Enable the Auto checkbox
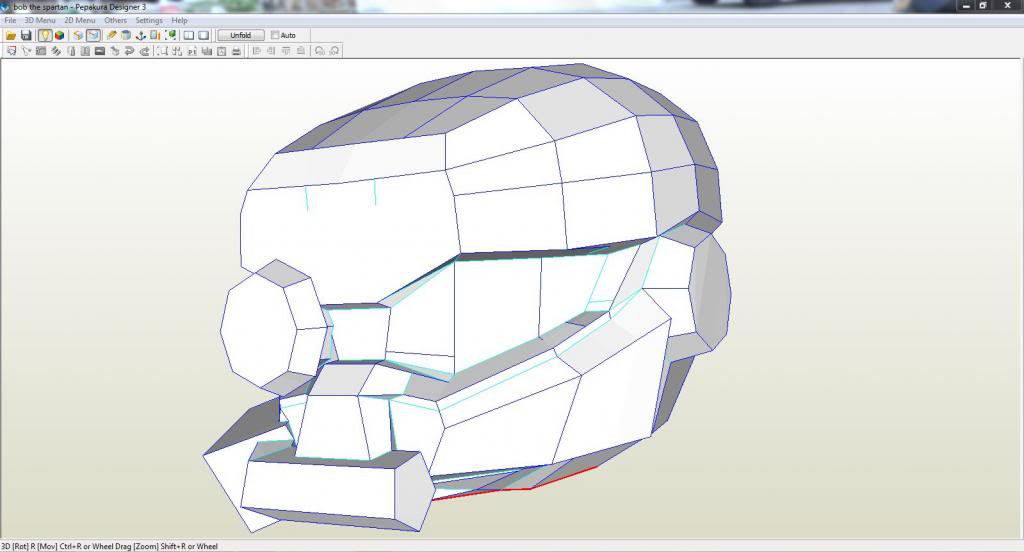1024x552 pixels. [x=275, y=35]
